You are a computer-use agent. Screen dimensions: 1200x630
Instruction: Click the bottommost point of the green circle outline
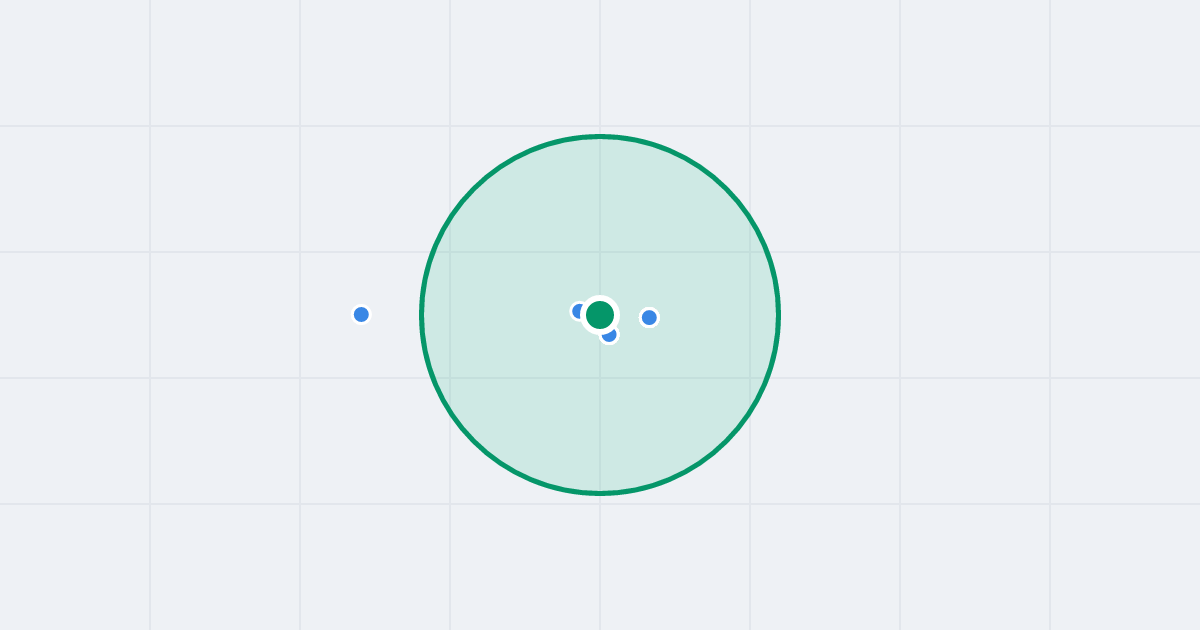(x=600, y=493)
